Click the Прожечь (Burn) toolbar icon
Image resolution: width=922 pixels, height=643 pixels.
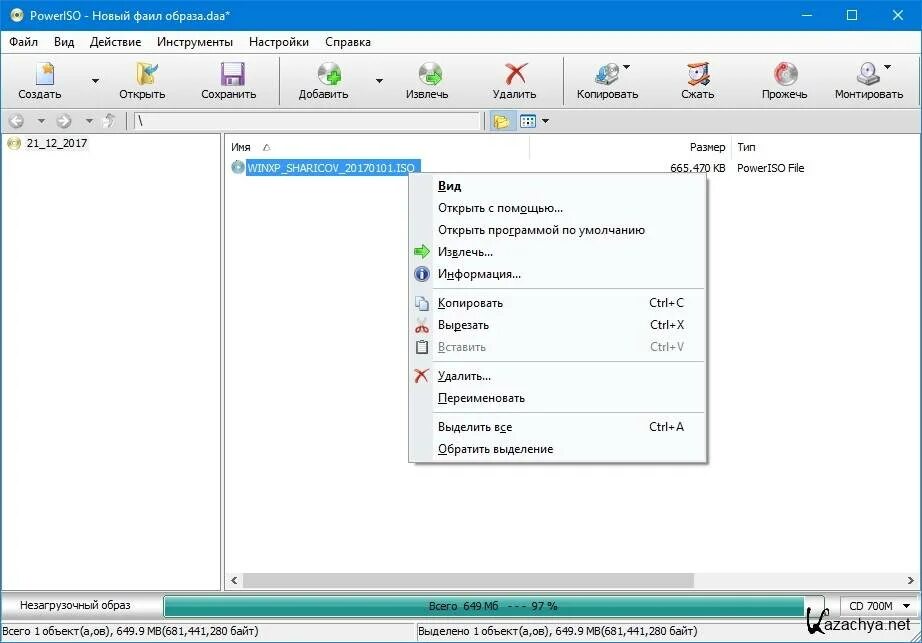(x=785, y=75)
